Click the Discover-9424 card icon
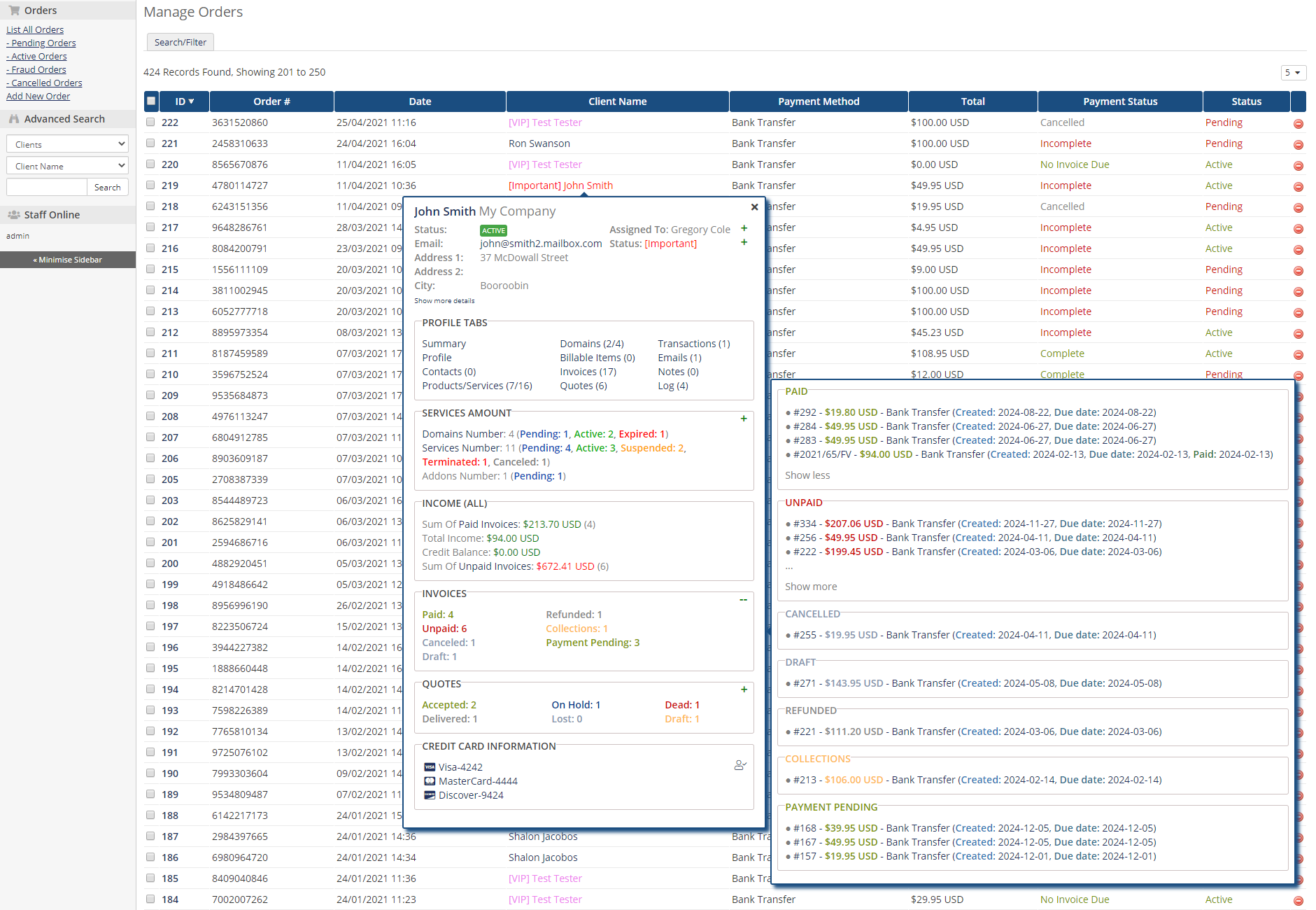 (430, 795)
